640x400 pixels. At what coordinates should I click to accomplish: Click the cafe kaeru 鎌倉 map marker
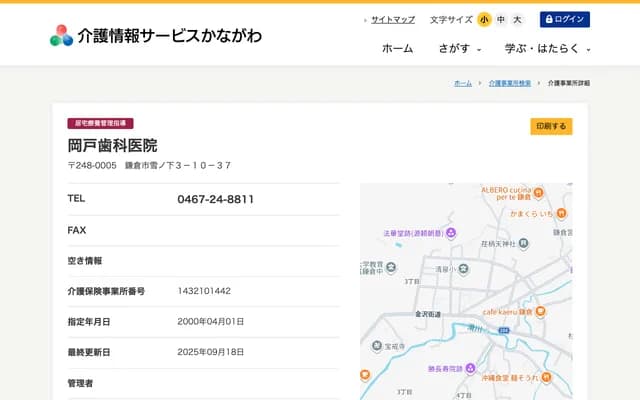540,312
